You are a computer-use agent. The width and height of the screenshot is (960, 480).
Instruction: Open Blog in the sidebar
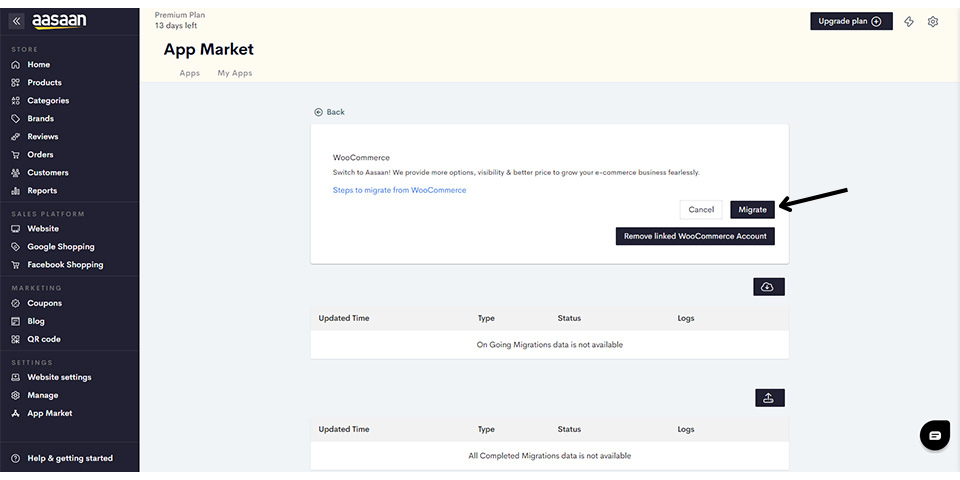36,321
